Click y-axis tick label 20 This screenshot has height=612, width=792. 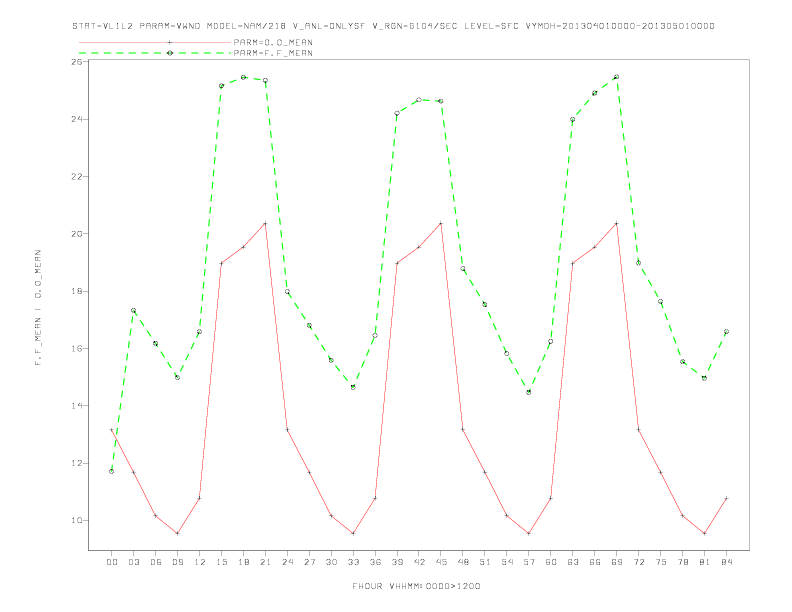(x=77, y=234)
